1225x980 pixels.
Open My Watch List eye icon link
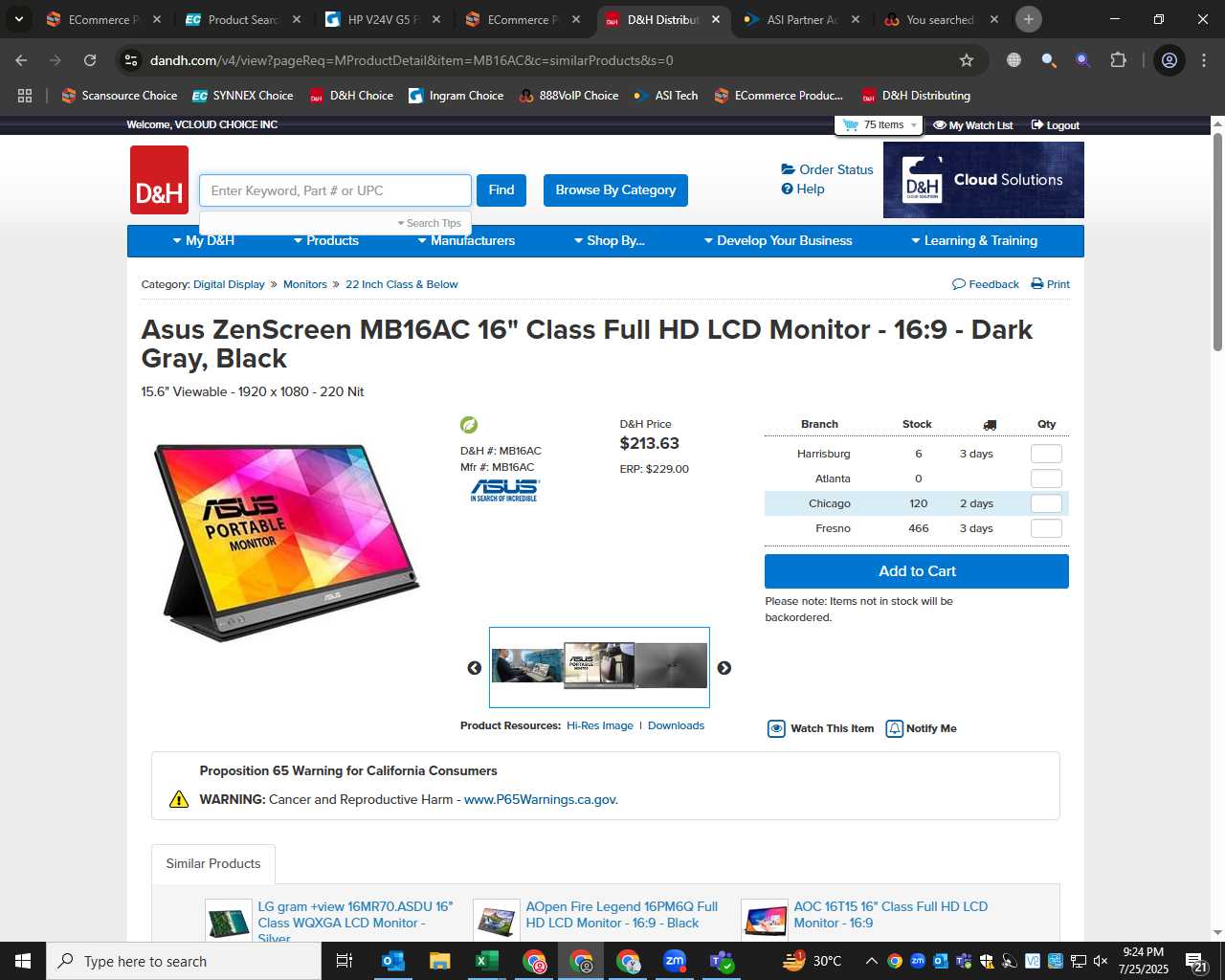972,125
